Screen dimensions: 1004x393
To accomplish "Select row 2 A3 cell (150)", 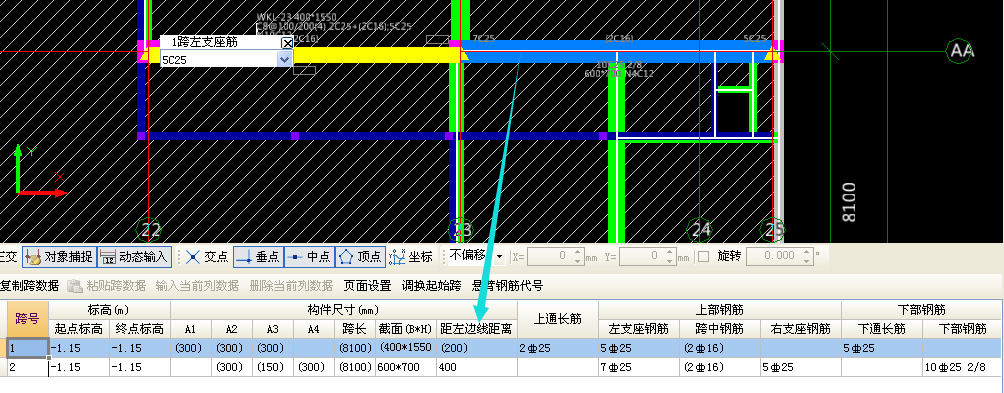I will coord(273,367).
